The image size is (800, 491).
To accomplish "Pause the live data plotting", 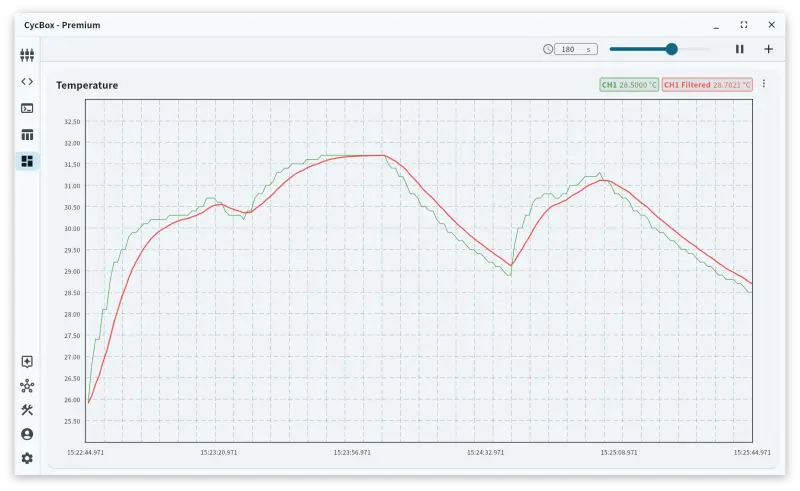I will point(740,49).
